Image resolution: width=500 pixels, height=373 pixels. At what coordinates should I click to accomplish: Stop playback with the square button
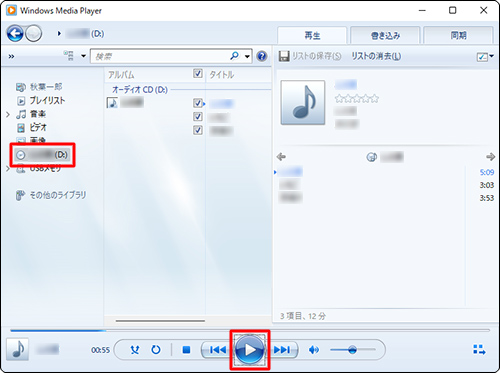coord(186,350)
